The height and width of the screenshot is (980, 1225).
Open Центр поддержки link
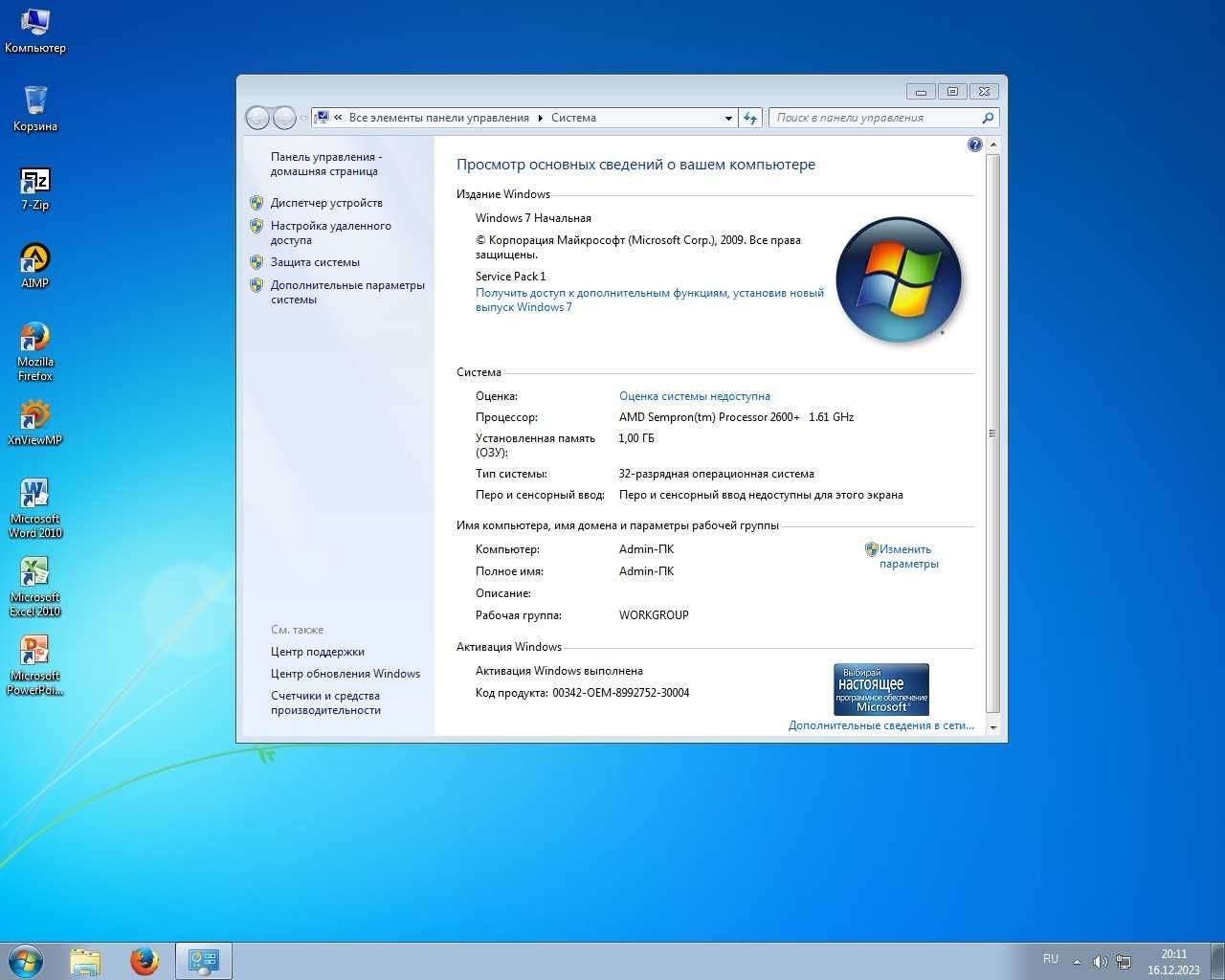point(318,652)
